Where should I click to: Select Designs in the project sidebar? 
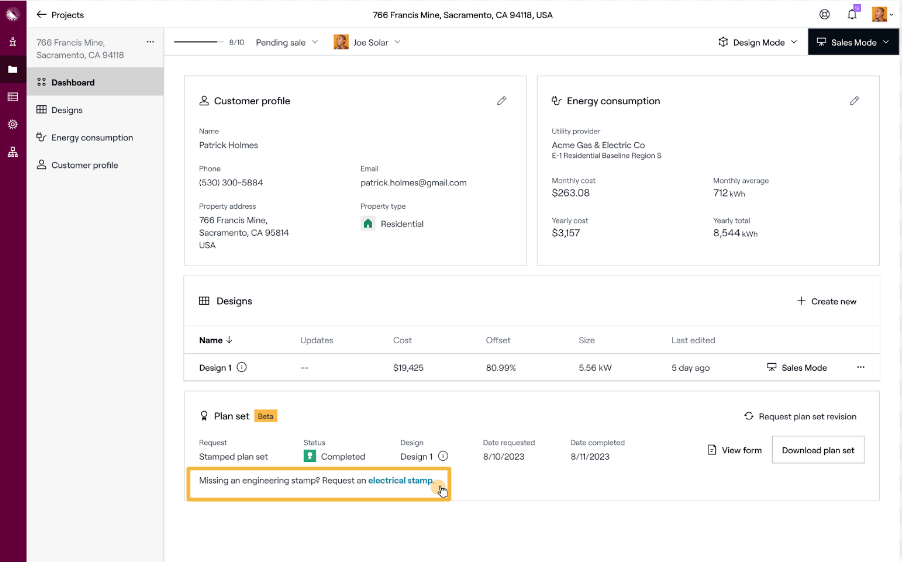pyautogui.click(x=67, y=110)
